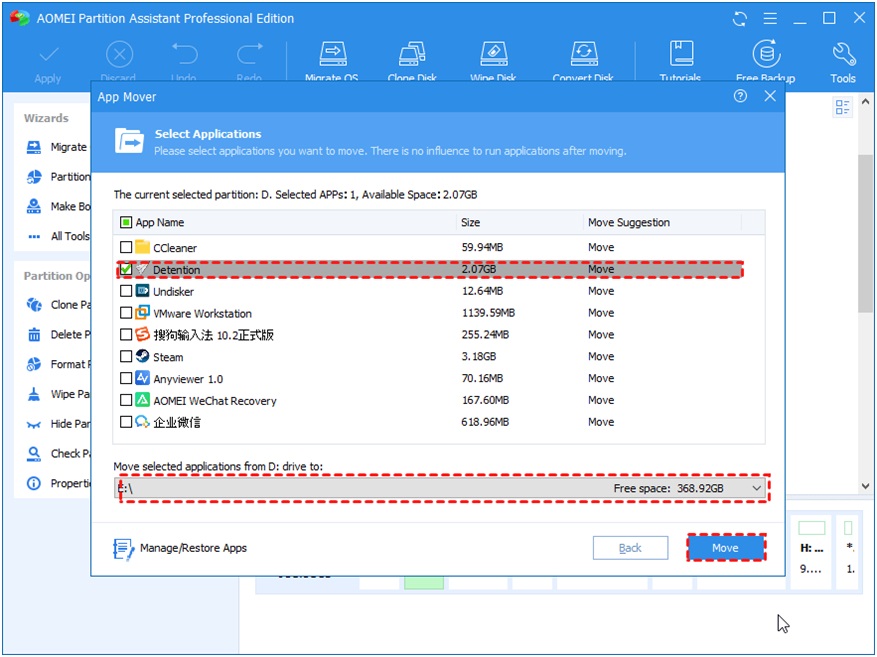Open the title bar hamburger menu
Viewport: 877px width, 657px height.
click(x=769, y=19)
